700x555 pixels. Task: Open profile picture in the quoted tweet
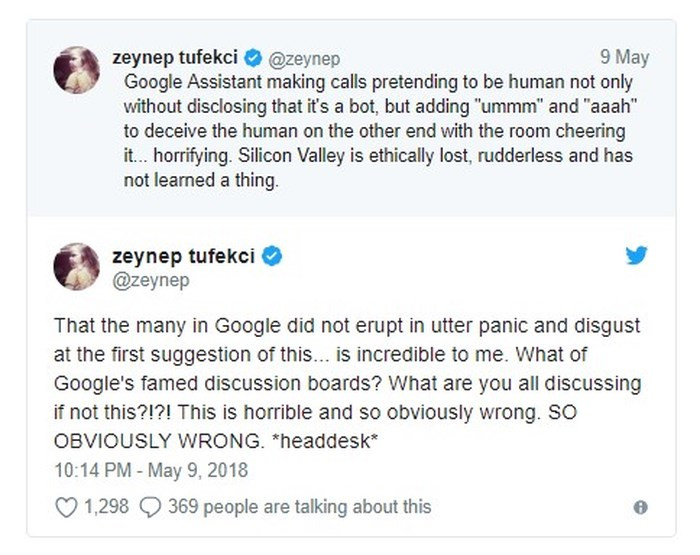pos(75,70)
